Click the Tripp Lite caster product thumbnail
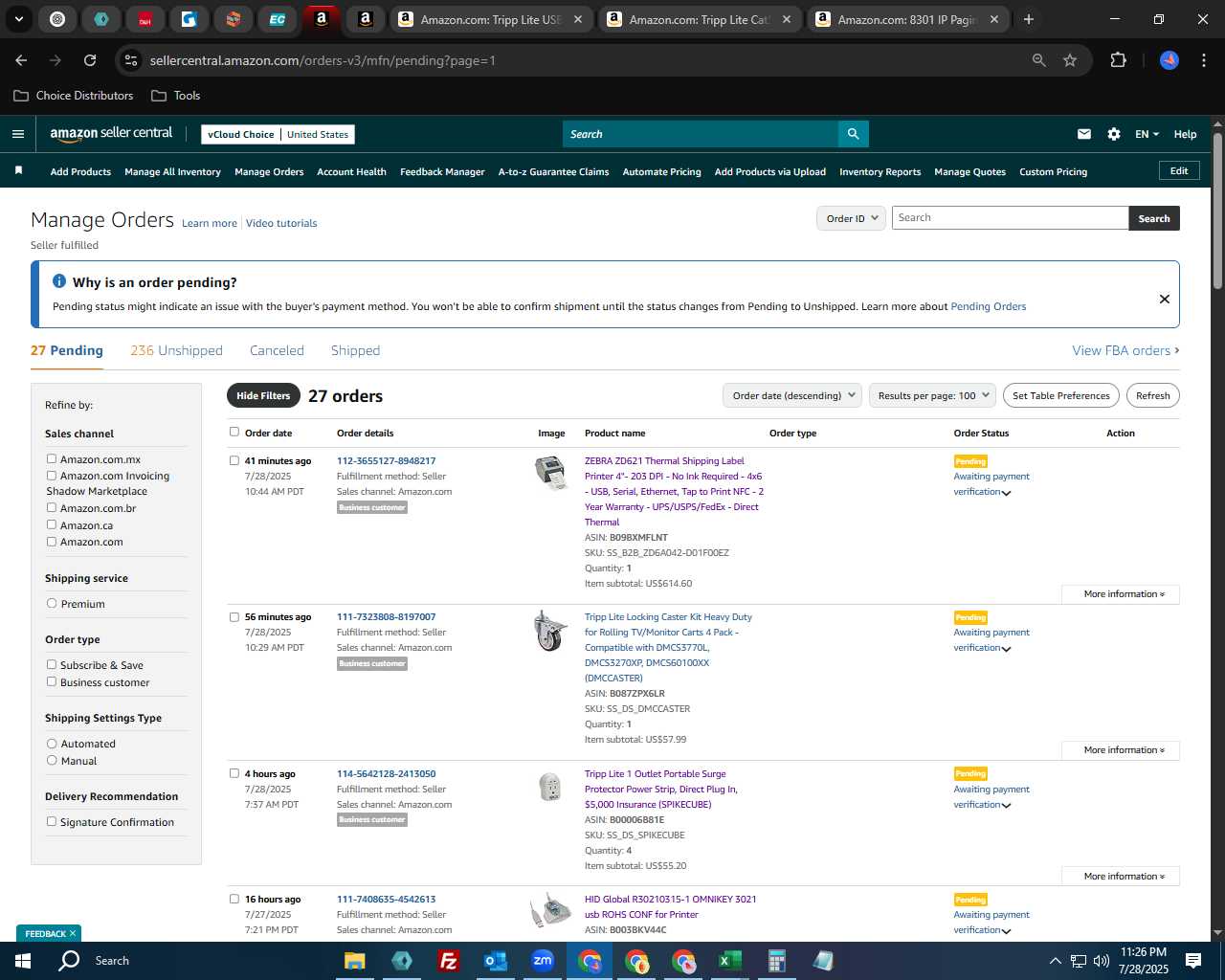This screenshot has width=1225, height=980. point(551,632)
